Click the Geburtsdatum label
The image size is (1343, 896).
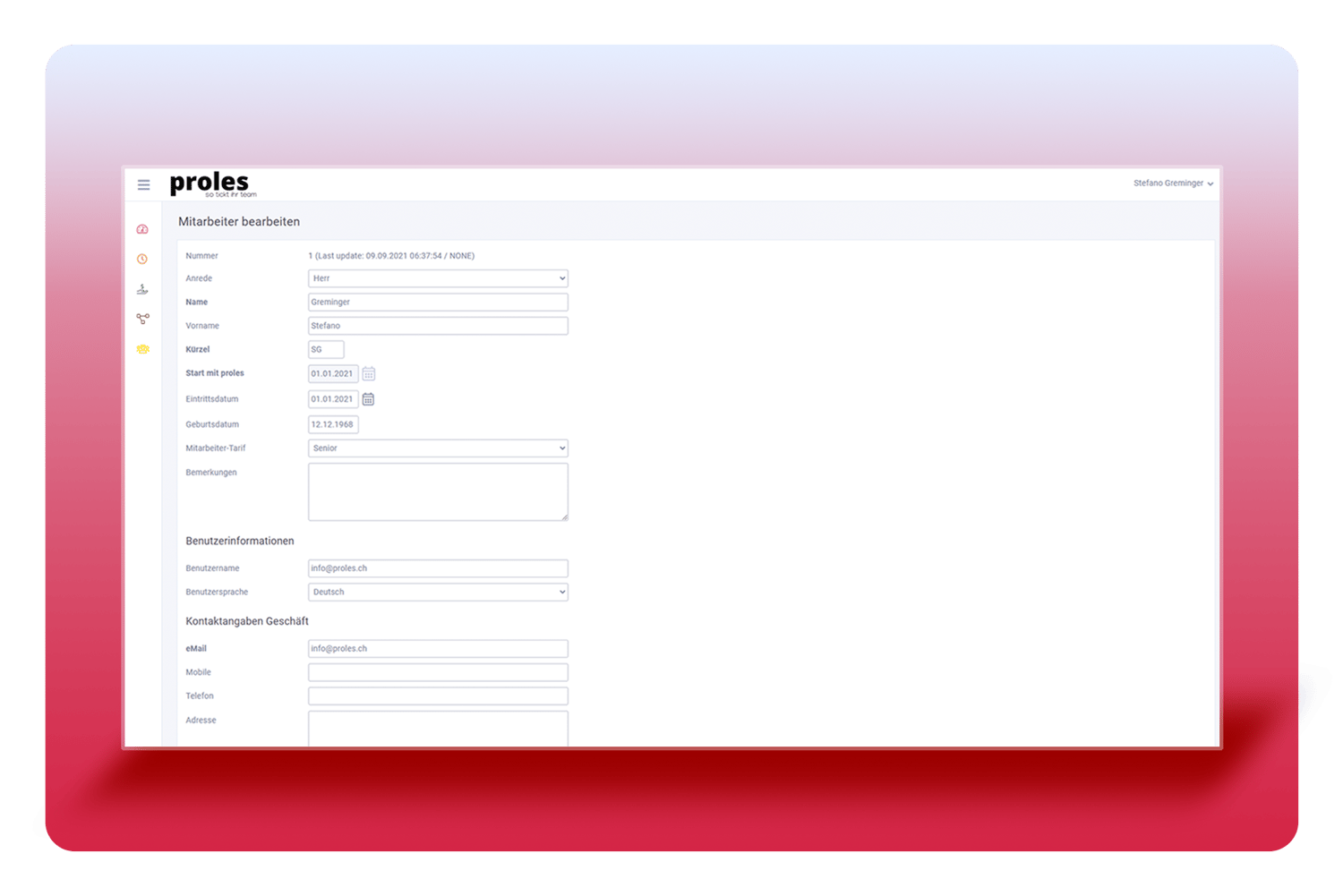pyautogui.click(x=212, y=424)
